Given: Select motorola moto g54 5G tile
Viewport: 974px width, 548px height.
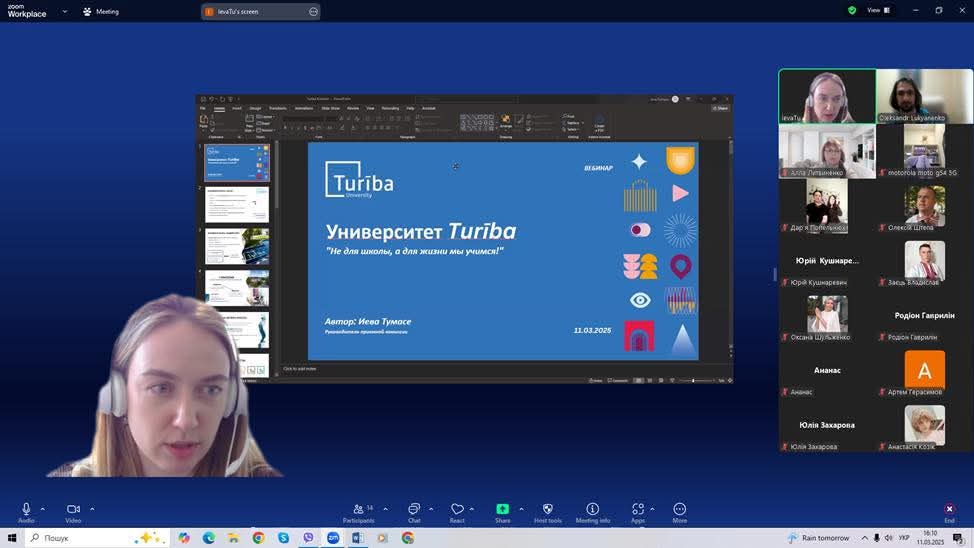Looking at the screenshot, I should point(924,151).
